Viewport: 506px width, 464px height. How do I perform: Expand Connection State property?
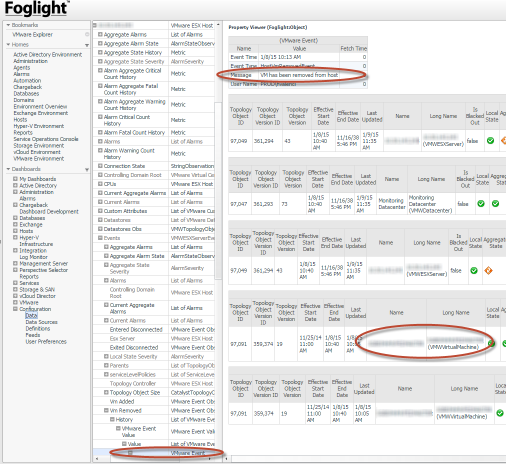click(x=100, y=166)
